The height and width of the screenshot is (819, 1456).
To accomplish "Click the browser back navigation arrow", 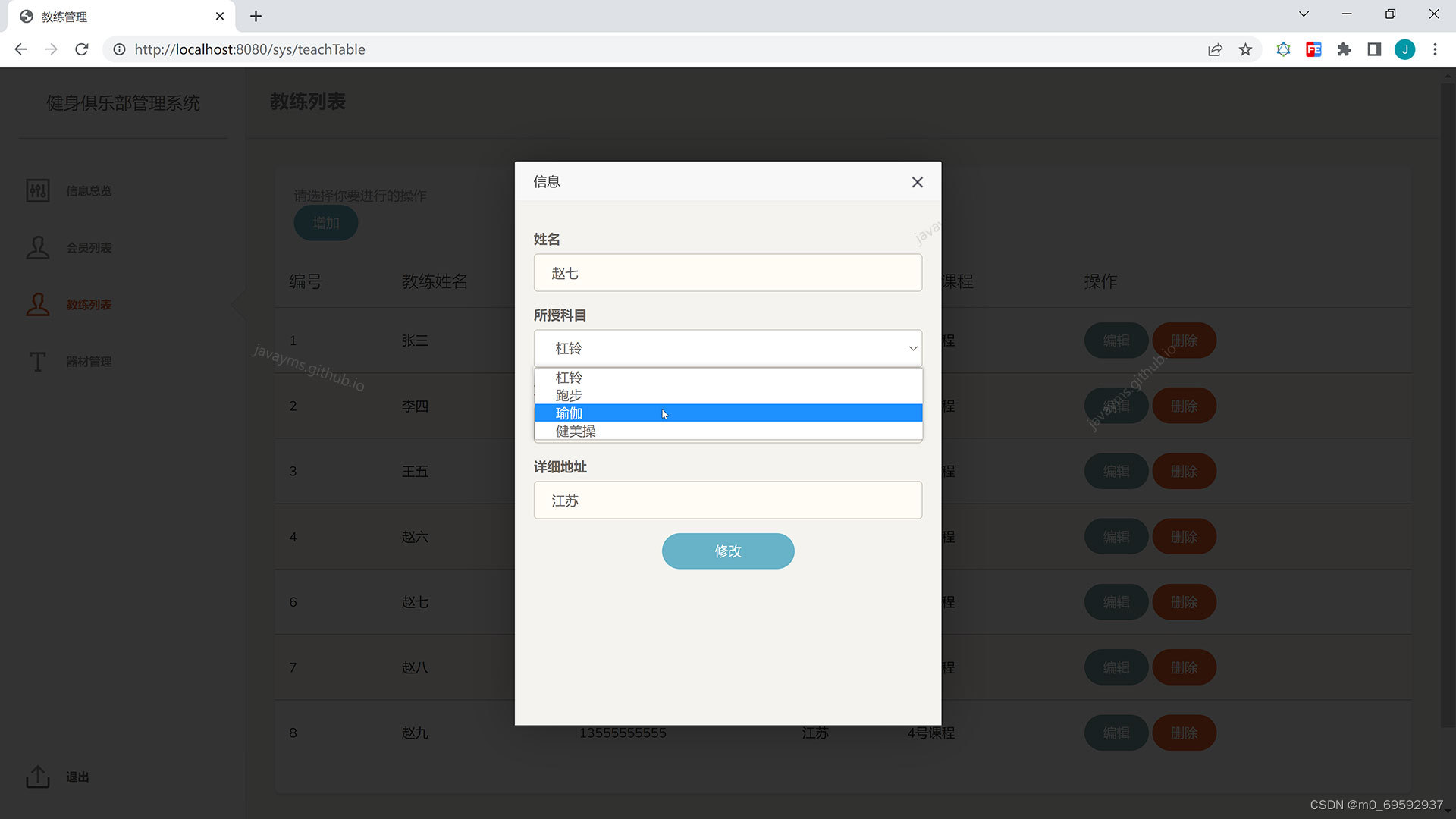I will tap(22, 48).
